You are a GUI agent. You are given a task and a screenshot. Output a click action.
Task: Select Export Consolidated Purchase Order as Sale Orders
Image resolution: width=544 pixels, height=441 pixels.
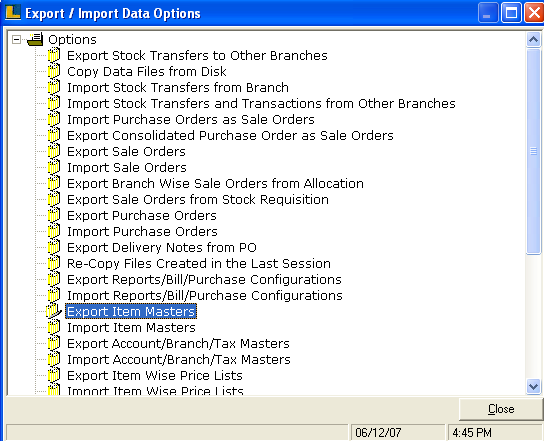(230, 135)
